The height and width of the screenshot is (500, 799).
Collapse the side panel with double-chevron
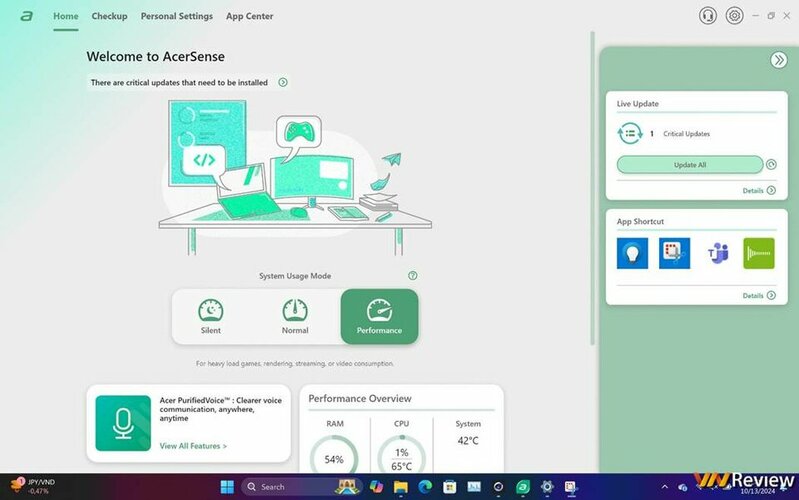tap(778, 60)
